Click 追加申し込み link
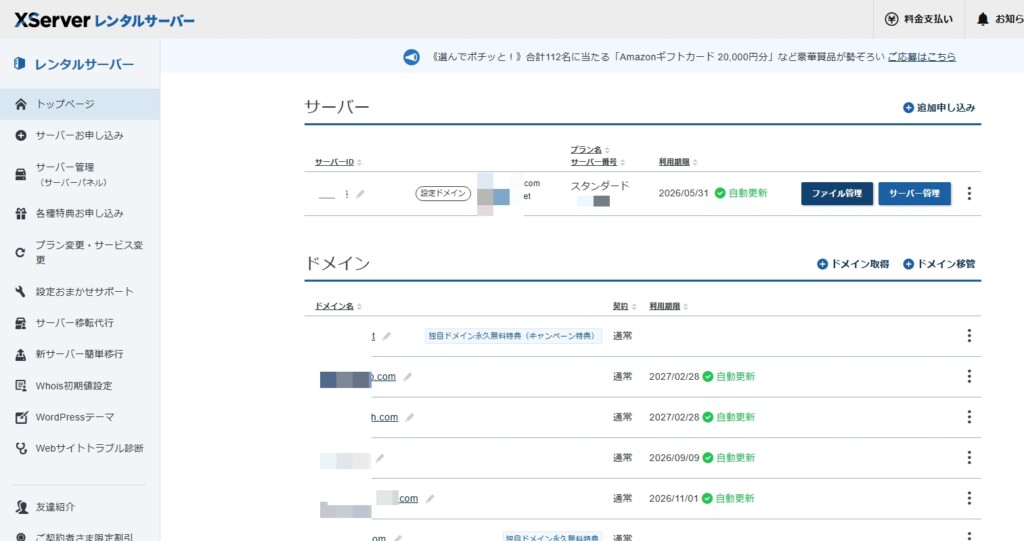Image resolution: width=1024 pixels, height=541 pixels. click(x=938, y=108)
